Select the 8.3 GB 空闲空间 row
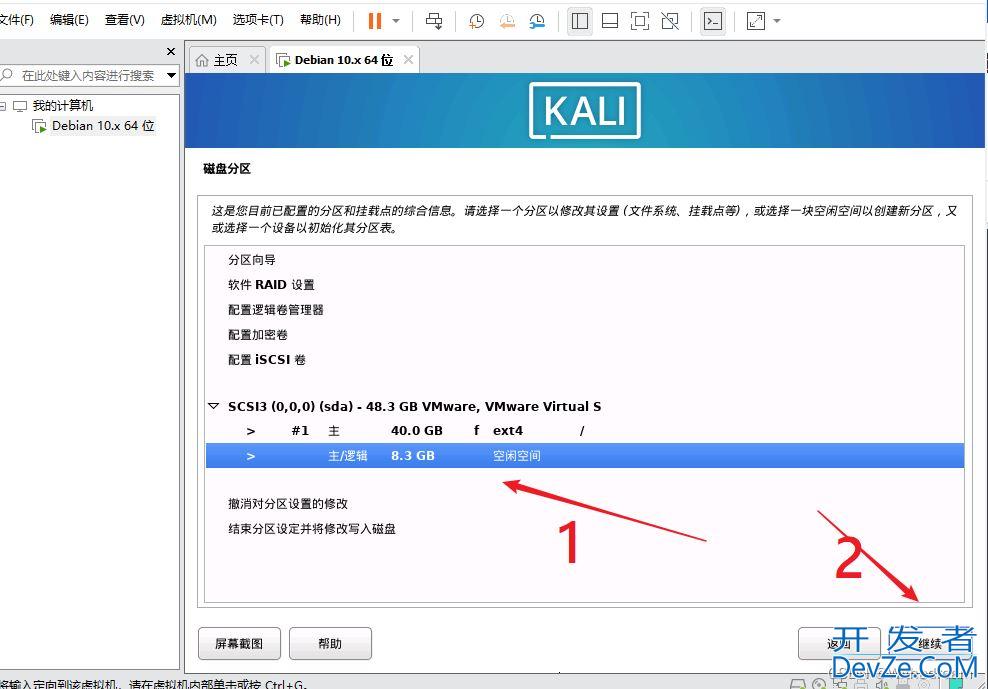 pyautogui.click(x=584, y=455)
